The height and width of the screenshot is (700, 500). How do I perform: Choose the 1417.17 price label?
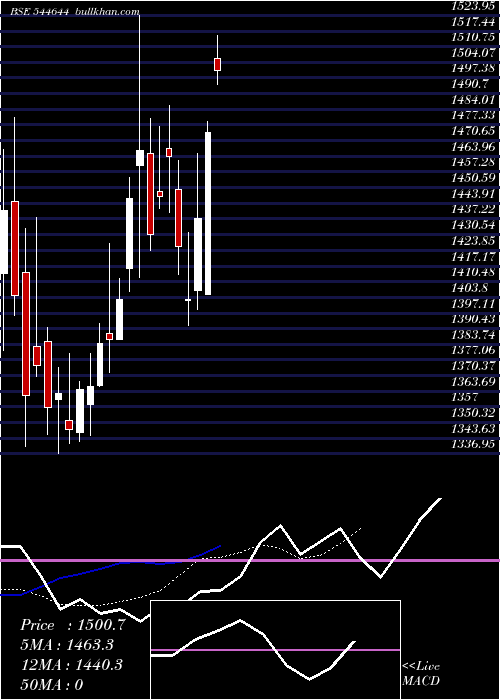pyautogui.click(x=473, y=257)
